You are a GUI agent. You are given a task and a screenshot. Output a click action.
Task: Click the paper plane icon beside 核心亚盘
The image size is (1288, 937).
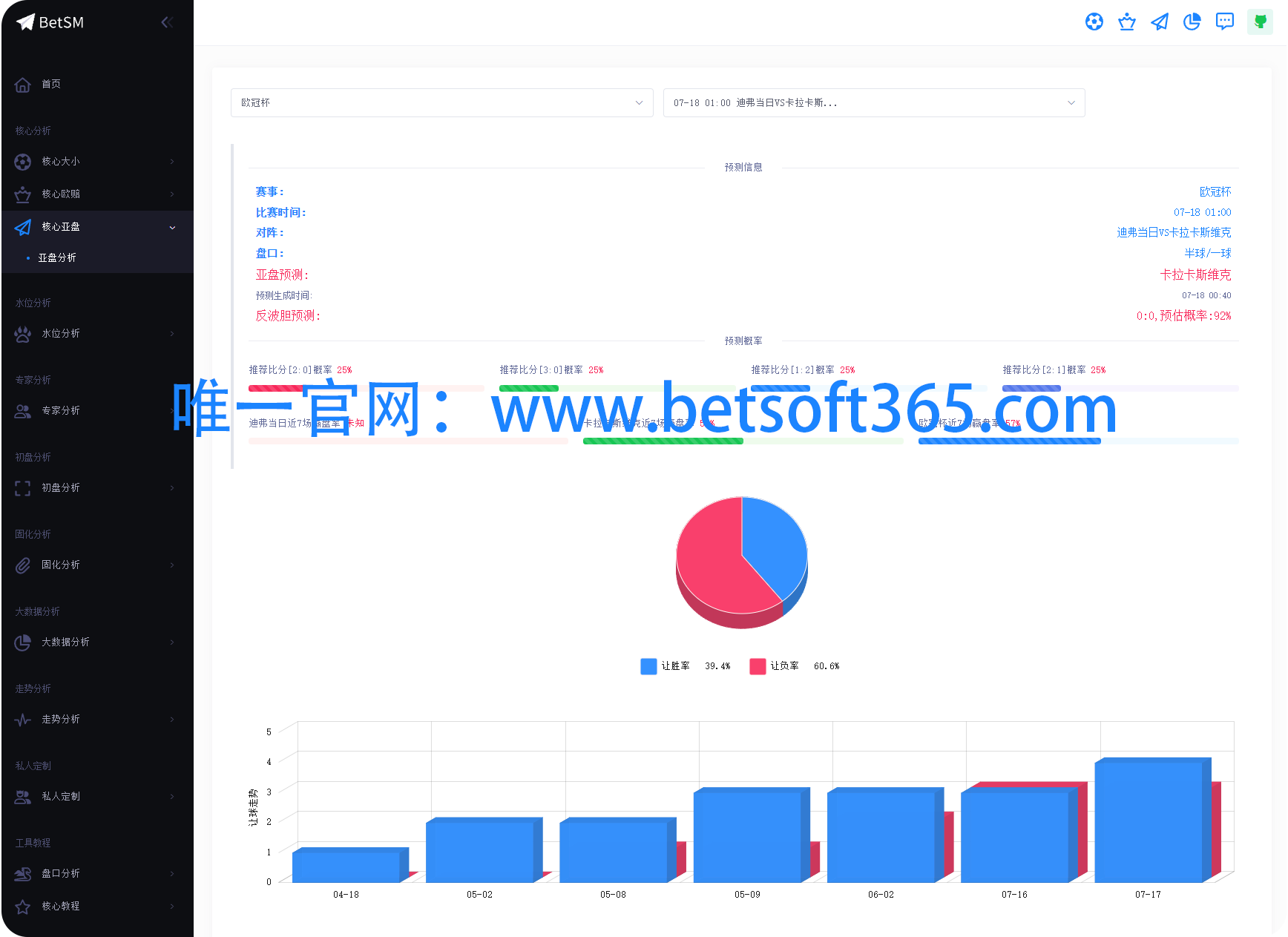tap(23, 227)
